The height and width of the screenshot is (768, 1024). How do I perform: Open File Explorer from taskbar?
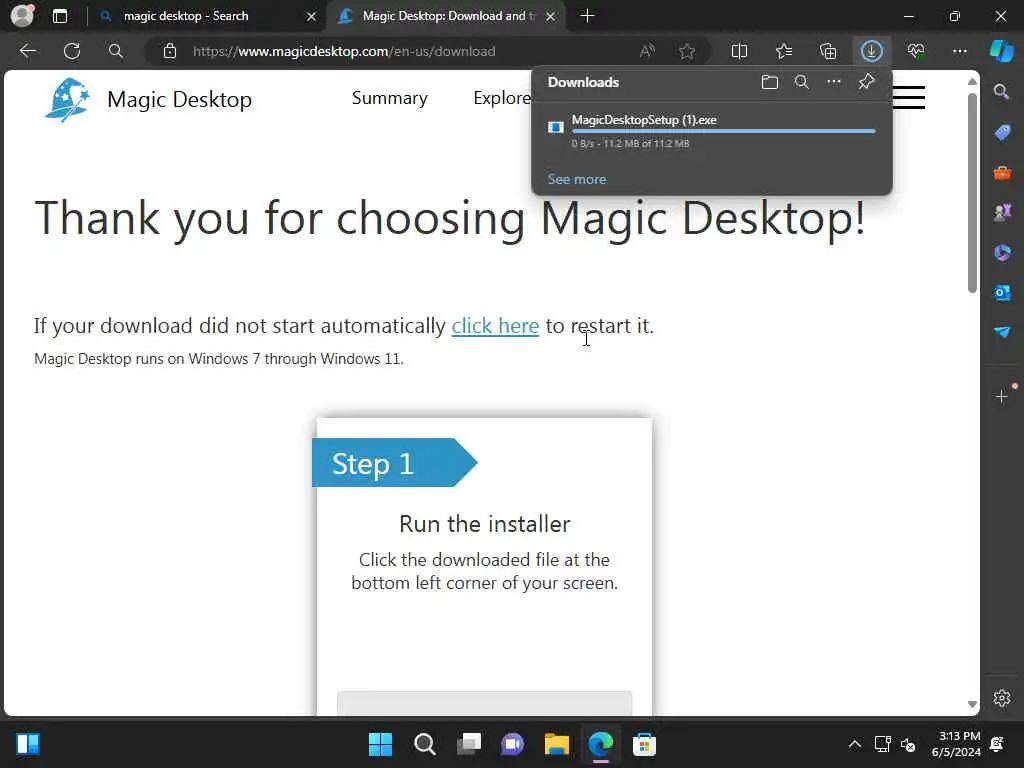click(x=556, y=744)
